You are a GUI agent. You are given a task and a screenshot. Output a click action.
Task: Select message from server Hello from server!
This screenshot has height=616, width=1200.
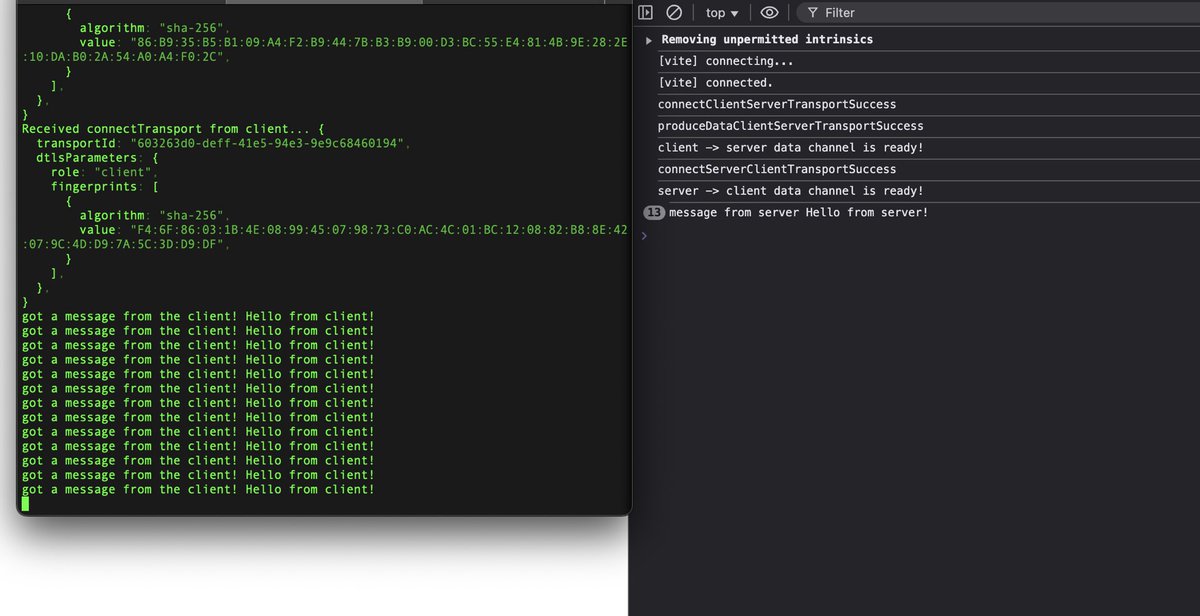point(798,212)
